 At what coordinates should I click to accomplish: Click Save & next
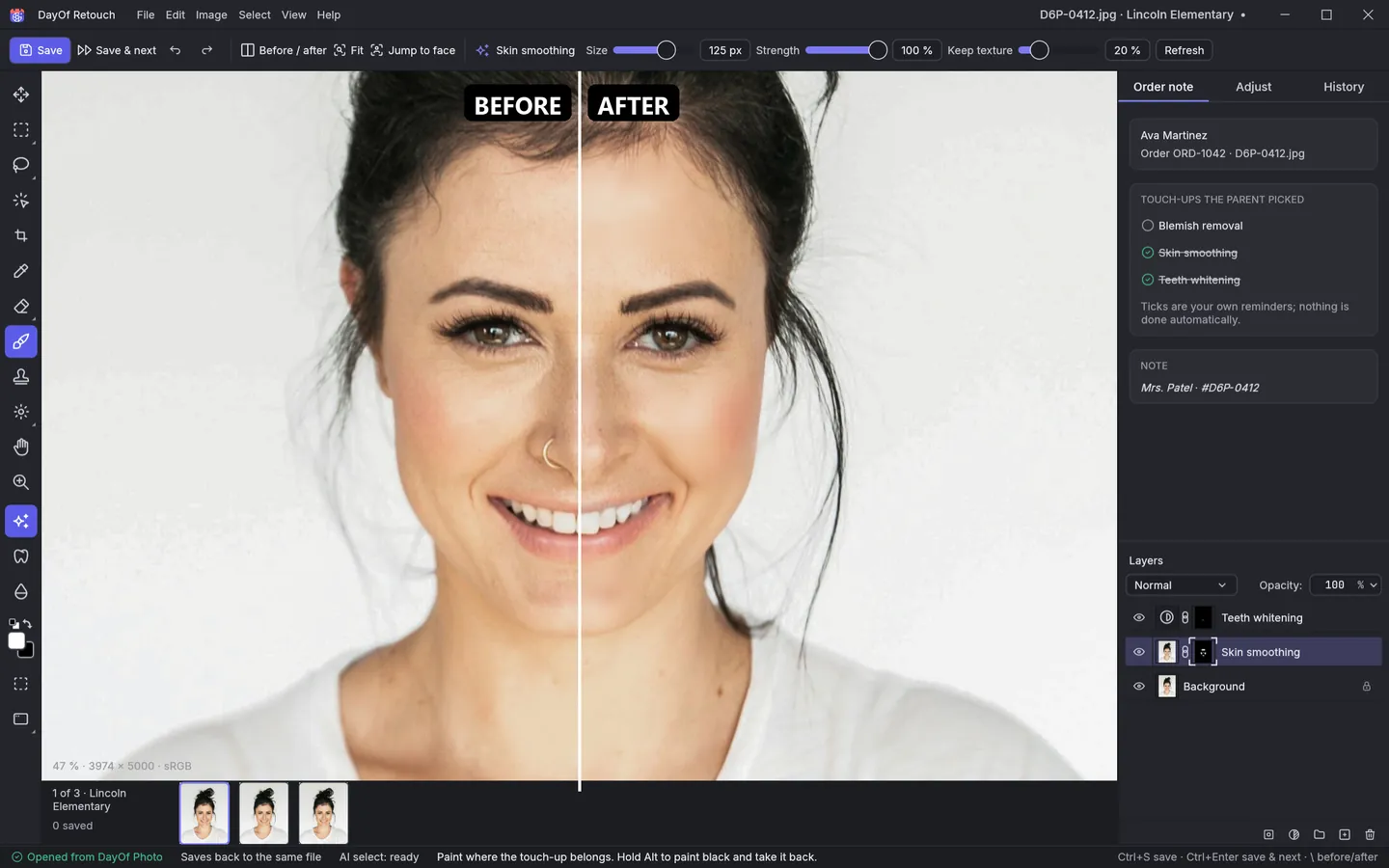coord(117,50)
